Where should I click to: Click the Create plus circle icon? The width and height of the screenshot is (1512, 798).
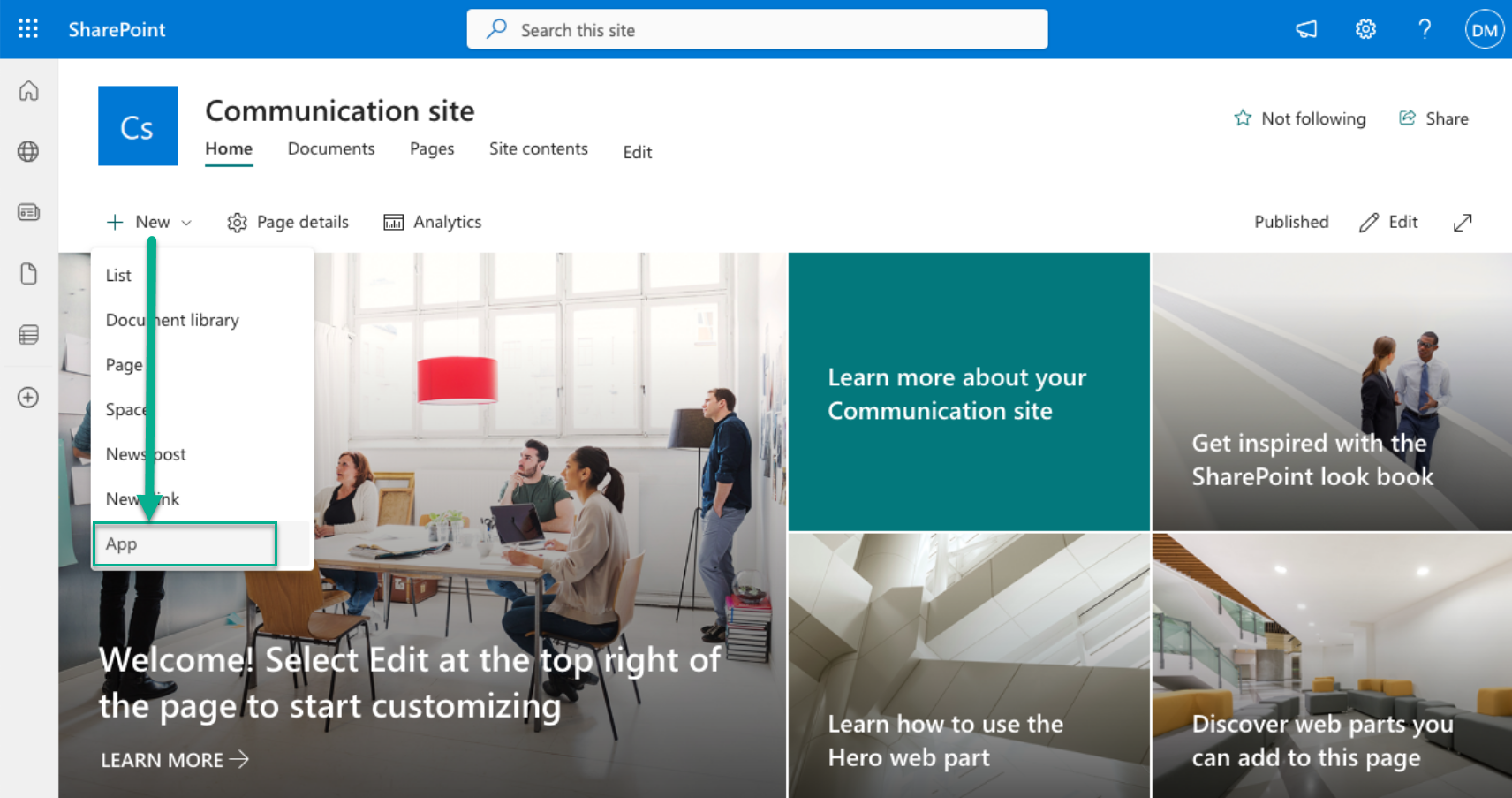[28, 398]
